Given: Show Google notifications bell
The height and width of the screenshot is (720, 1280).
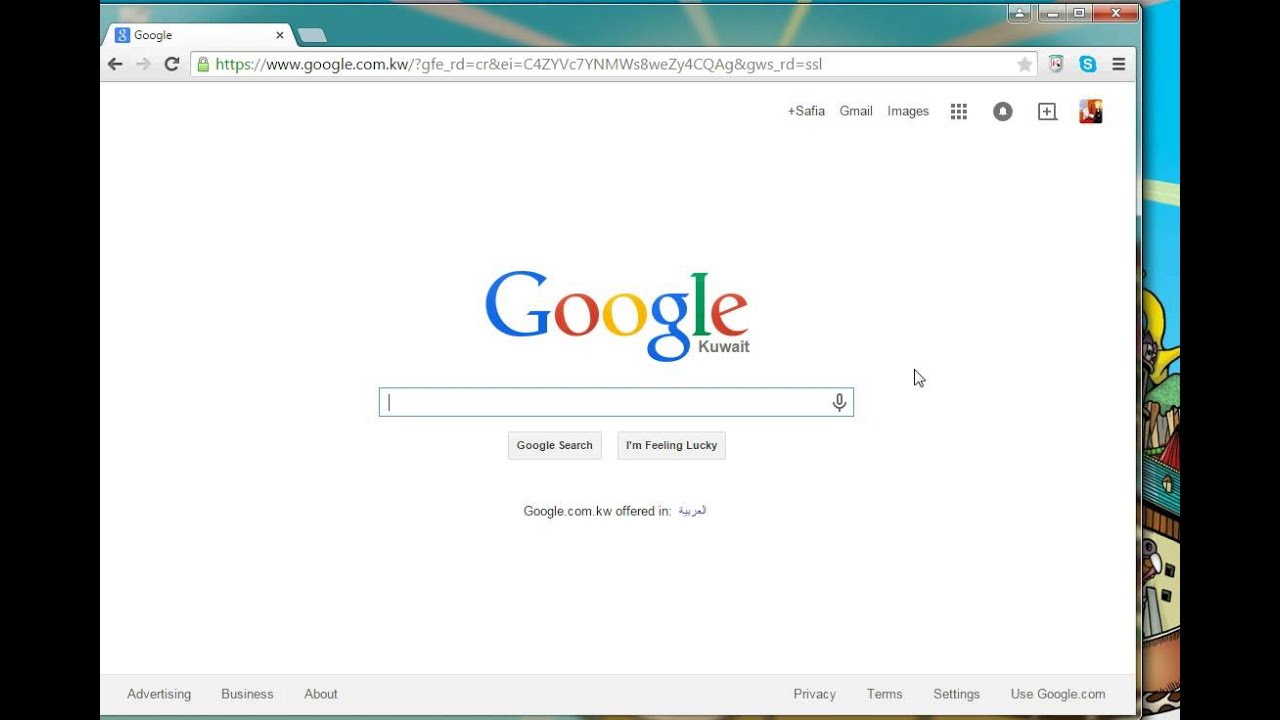Looking at the screenshot, I should [1003, 112].
